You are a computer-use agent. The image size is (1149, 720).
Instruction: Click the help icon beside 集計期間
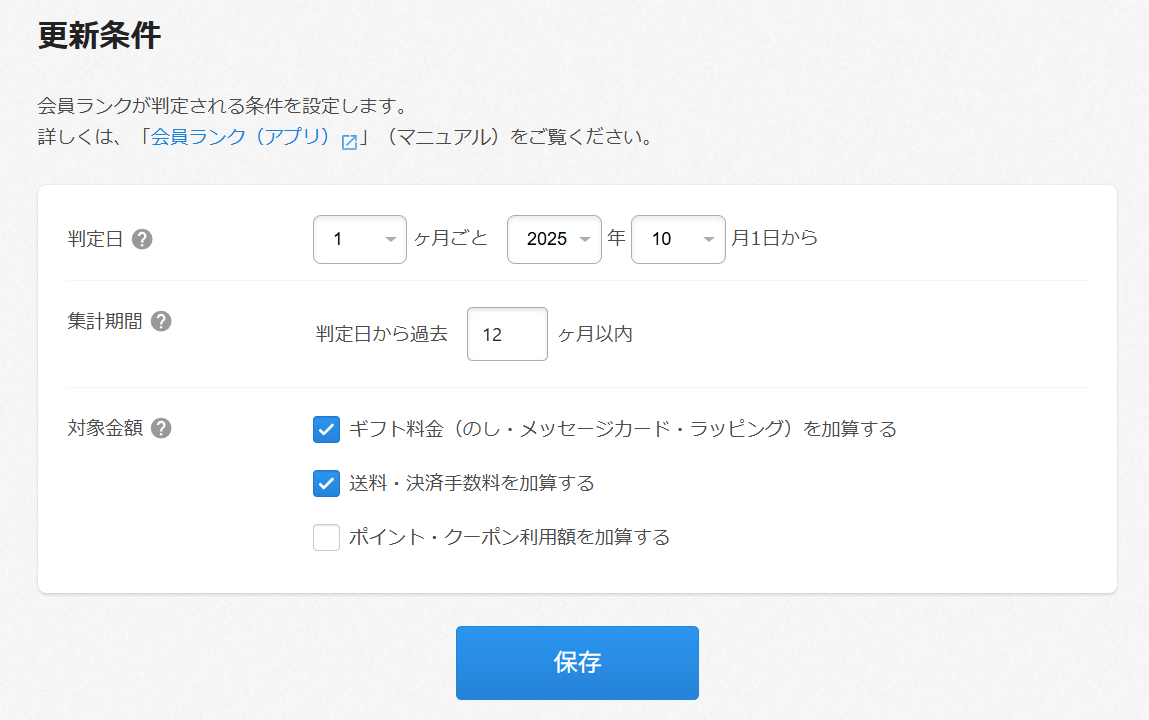(161, 321)
